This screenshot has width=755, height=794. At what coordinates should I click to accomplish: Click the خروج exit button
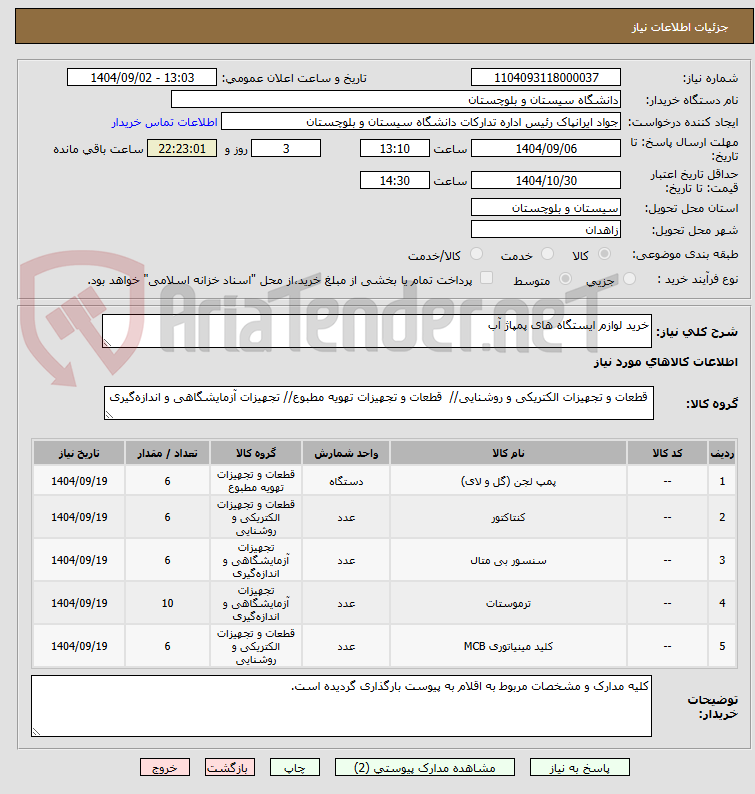(165, 768)
